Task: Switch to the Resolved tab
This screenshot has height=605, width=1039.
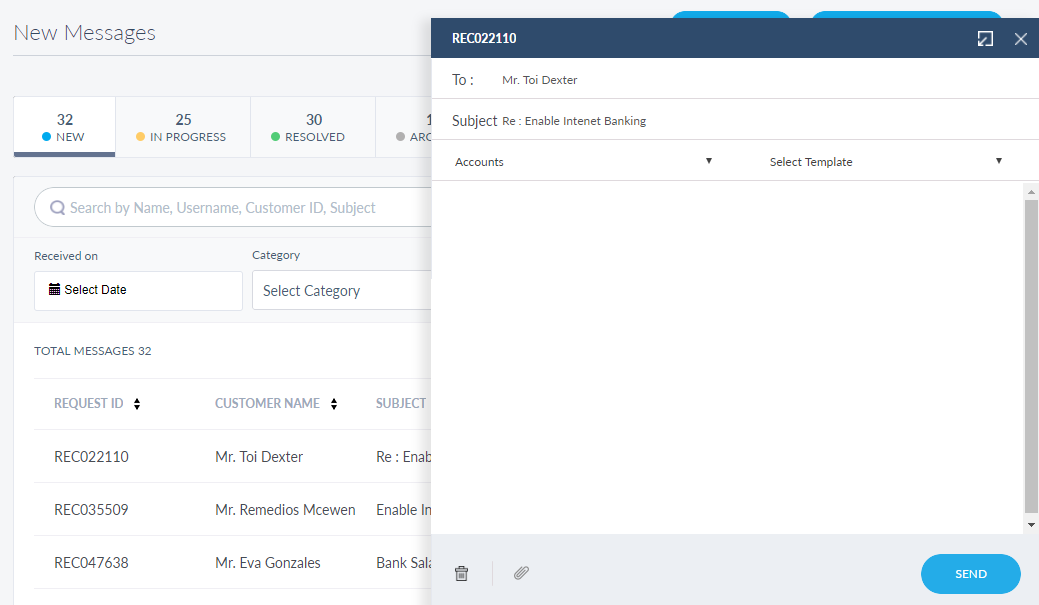Action: coord(313,127)
